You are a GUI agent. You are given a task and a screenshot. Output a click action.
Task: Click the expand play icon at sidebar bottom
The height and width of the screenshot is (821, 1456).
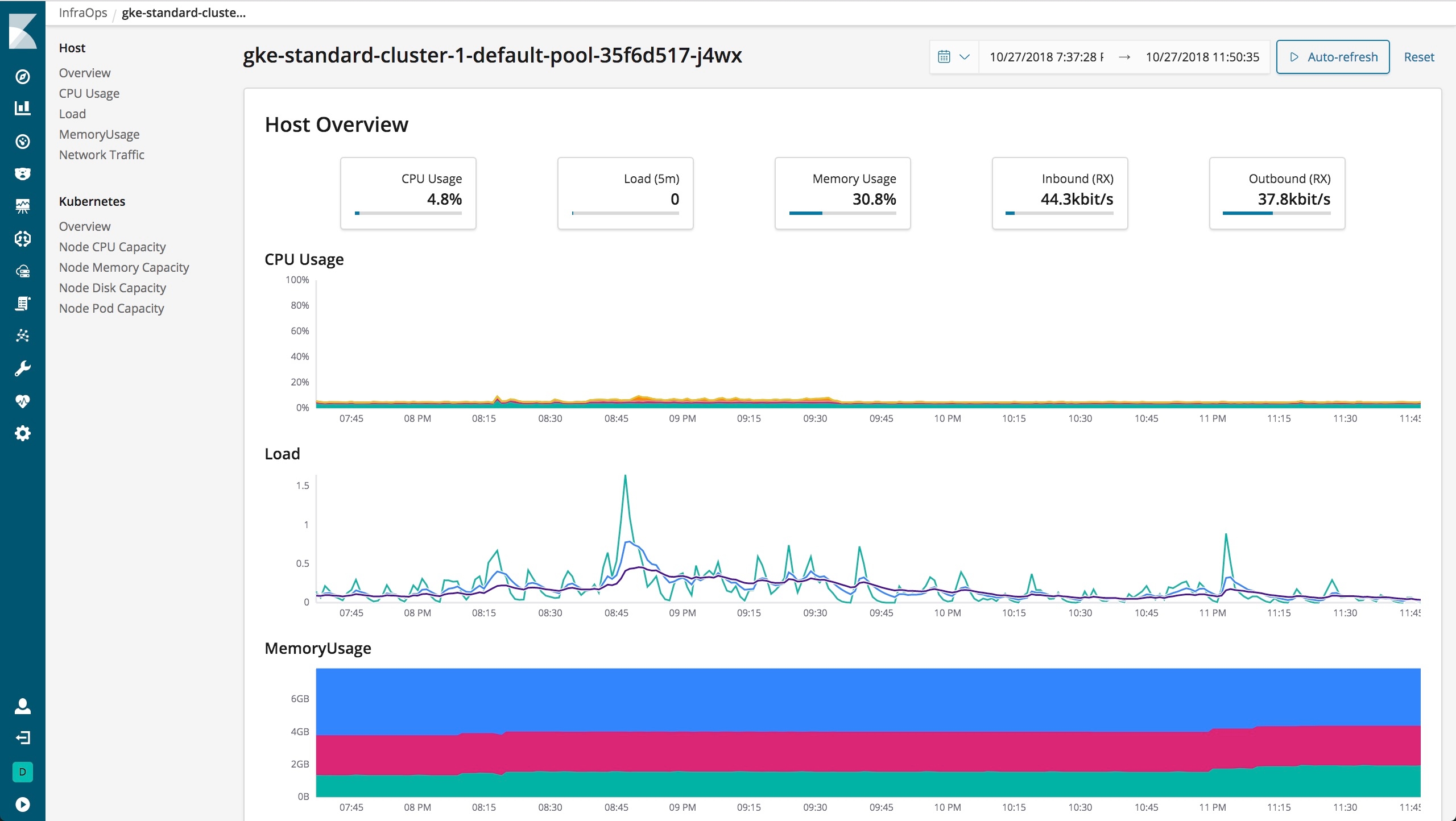tap(23, 804)
